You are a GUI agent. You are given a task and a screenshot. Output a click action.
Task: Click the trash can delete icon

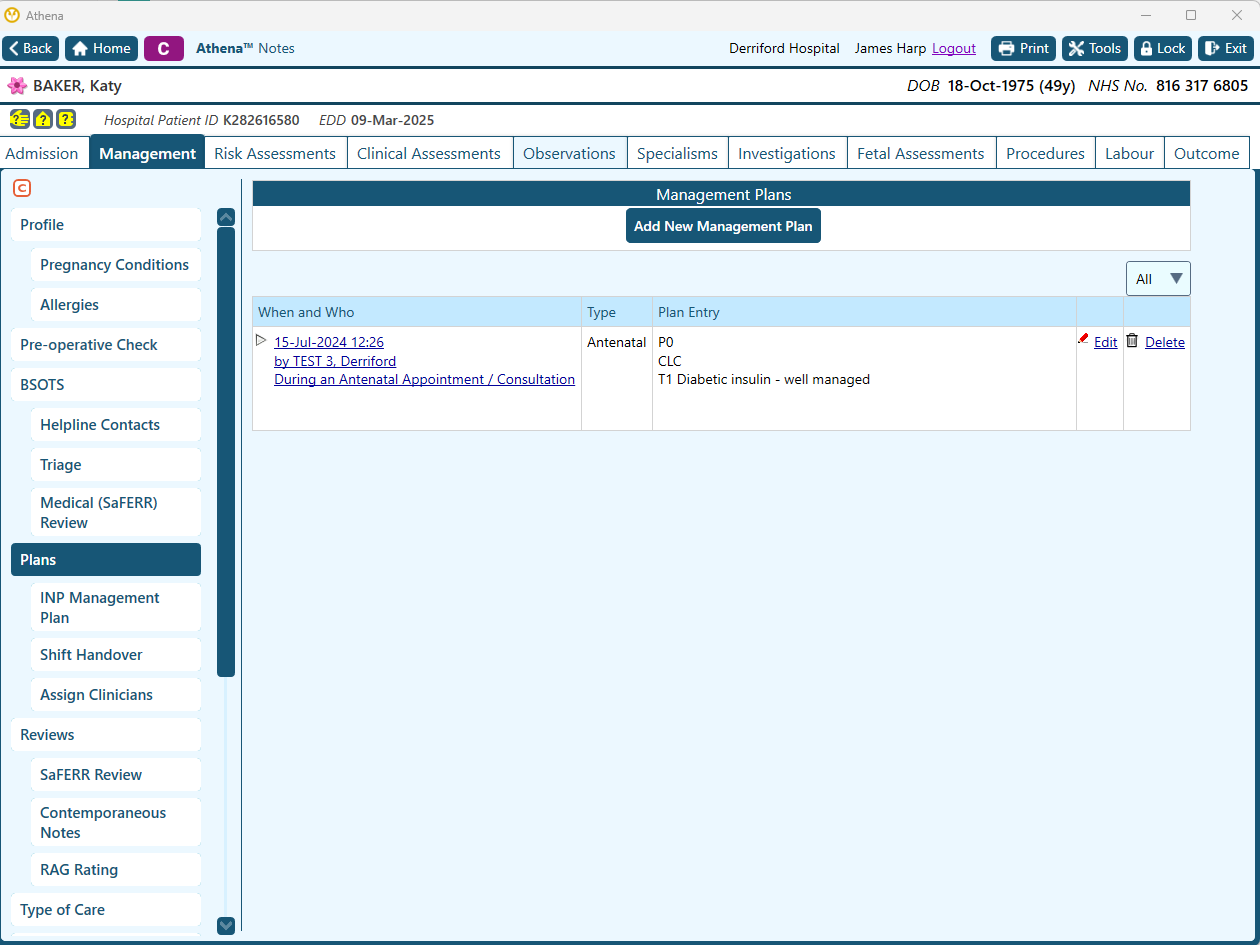[1132, 340]
